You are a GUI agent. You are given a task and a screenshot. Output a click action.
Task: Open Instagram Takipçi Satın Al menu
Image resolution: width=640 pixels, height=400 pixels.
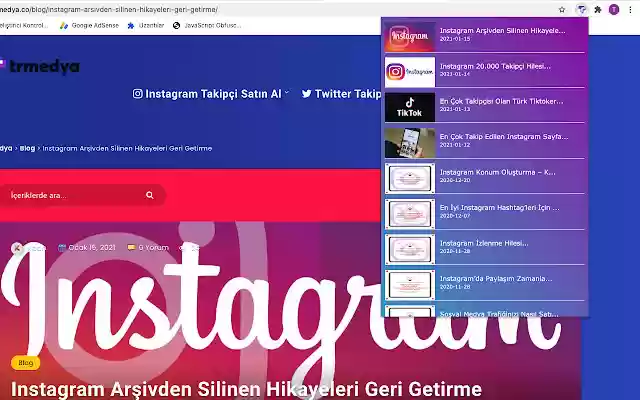[x=208, y=94]
